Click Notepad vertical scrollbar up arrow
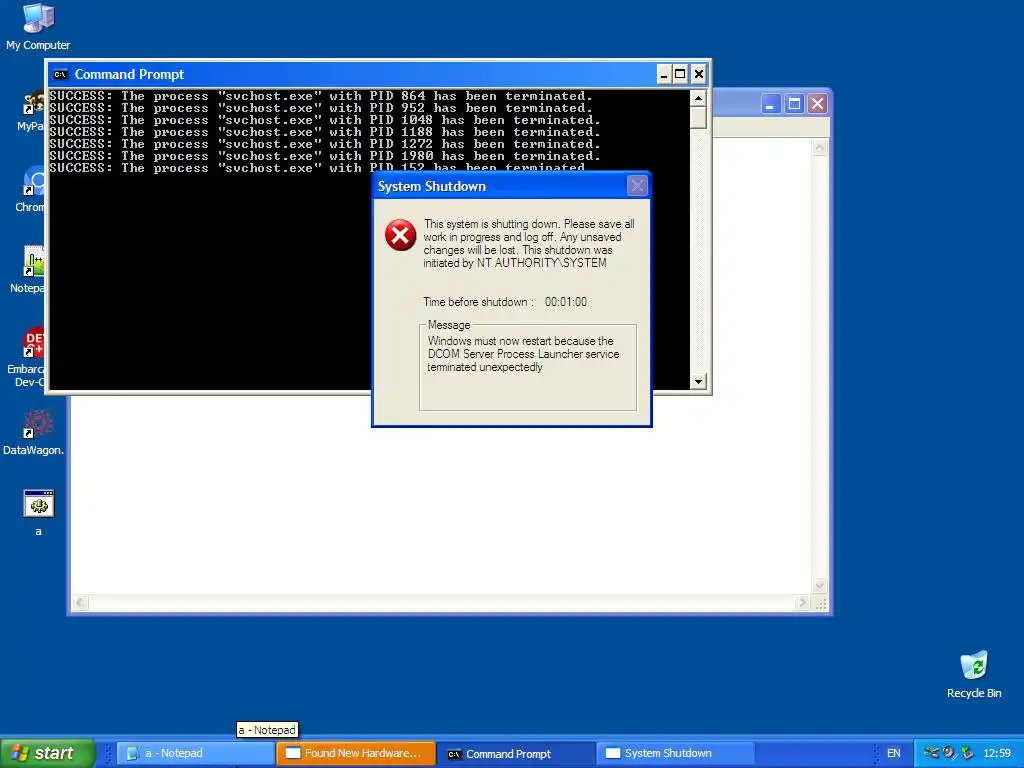Screen dimensions: 1024x768 [819, 148]
